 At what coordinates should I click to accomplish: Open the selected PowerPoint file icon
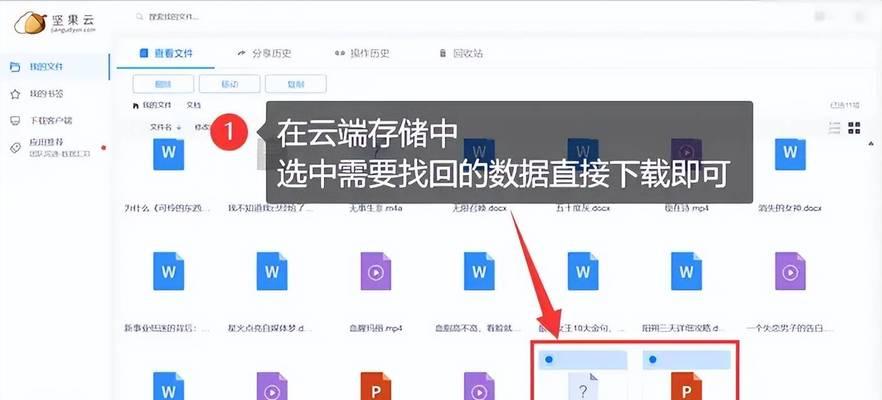(x=686, y=386)
